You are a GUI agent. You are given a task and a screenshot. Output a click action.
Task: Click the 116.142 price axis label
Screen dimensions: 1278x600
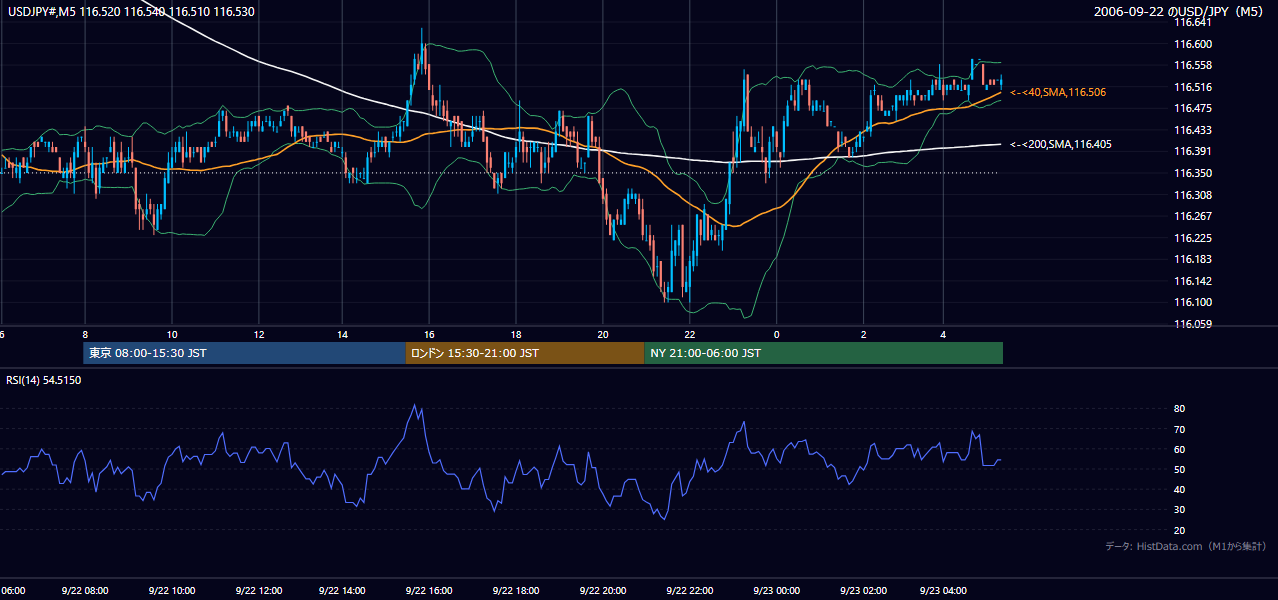tap(1194, 281)
